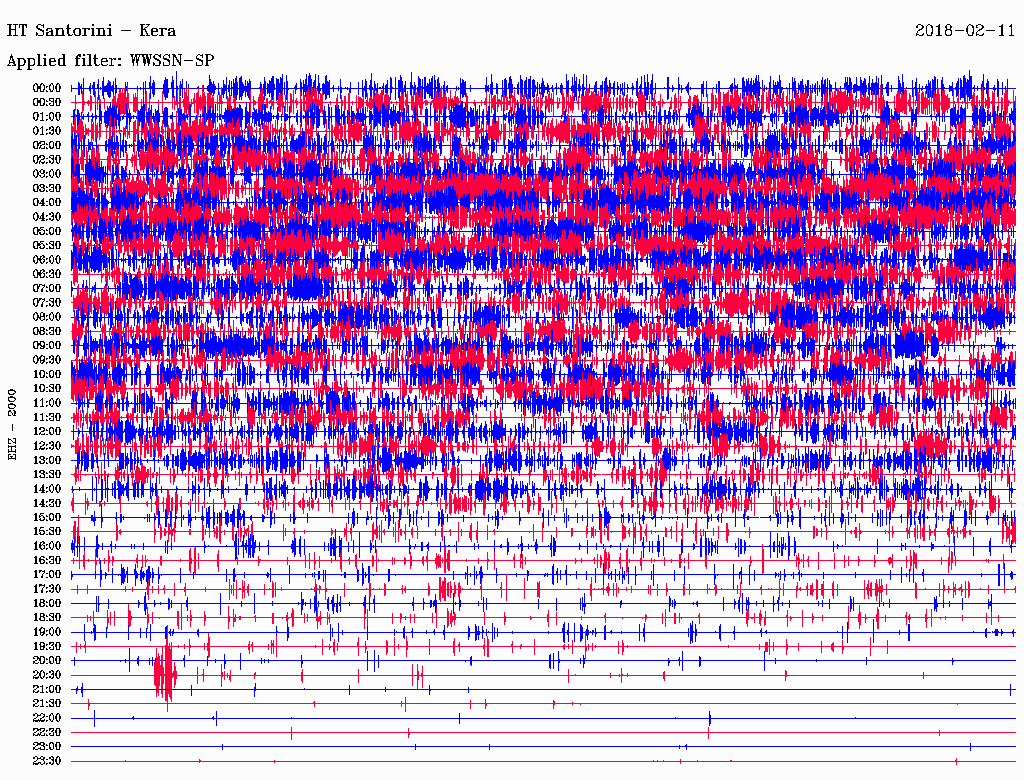Select the 14:30 time label
1024x780 pixels.
tap(46, 504)
